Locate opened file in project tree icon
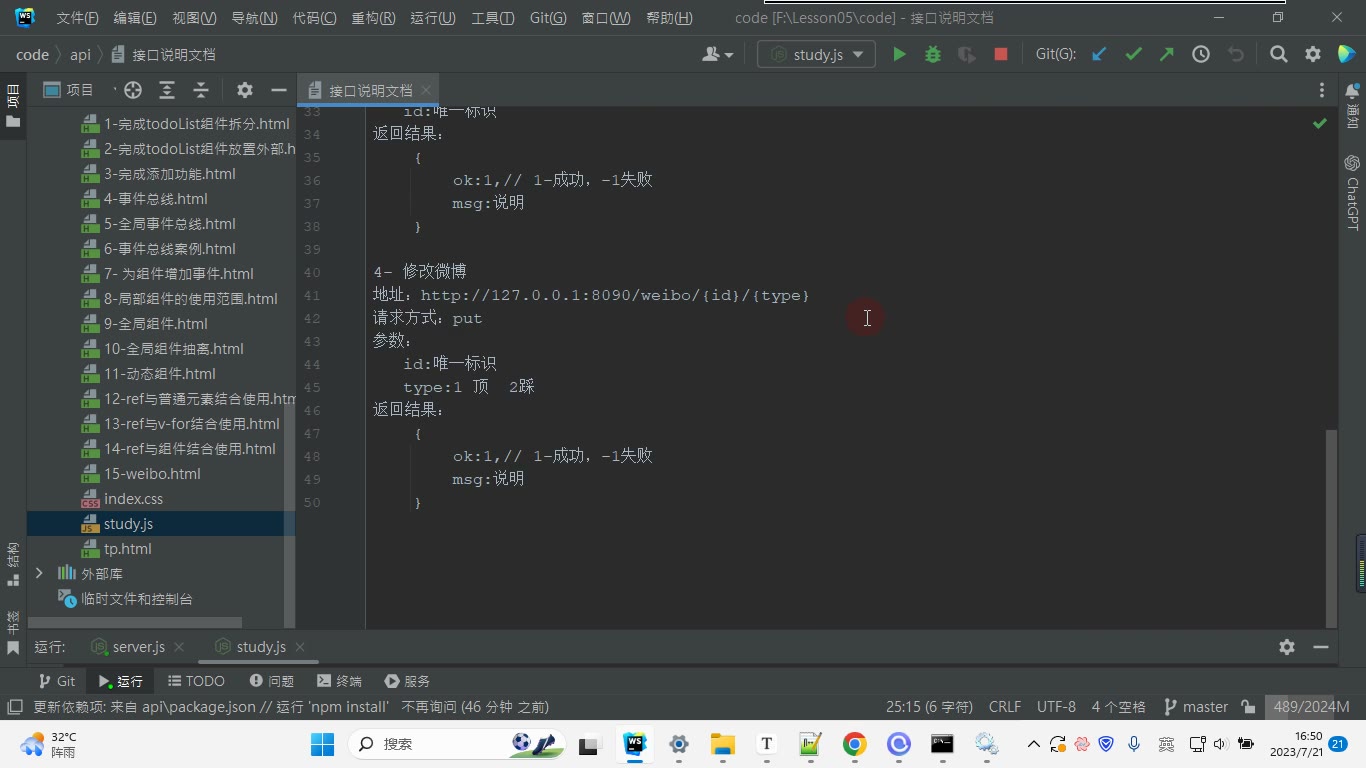 coord(133,90)
